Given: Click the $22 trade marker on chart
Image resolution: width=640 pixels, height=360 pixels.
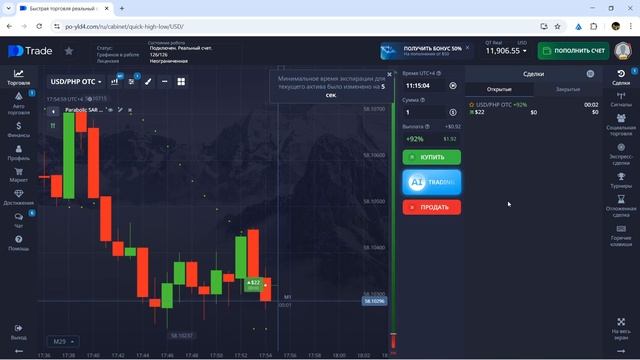Looking at the screenshot, I should 253,284.
